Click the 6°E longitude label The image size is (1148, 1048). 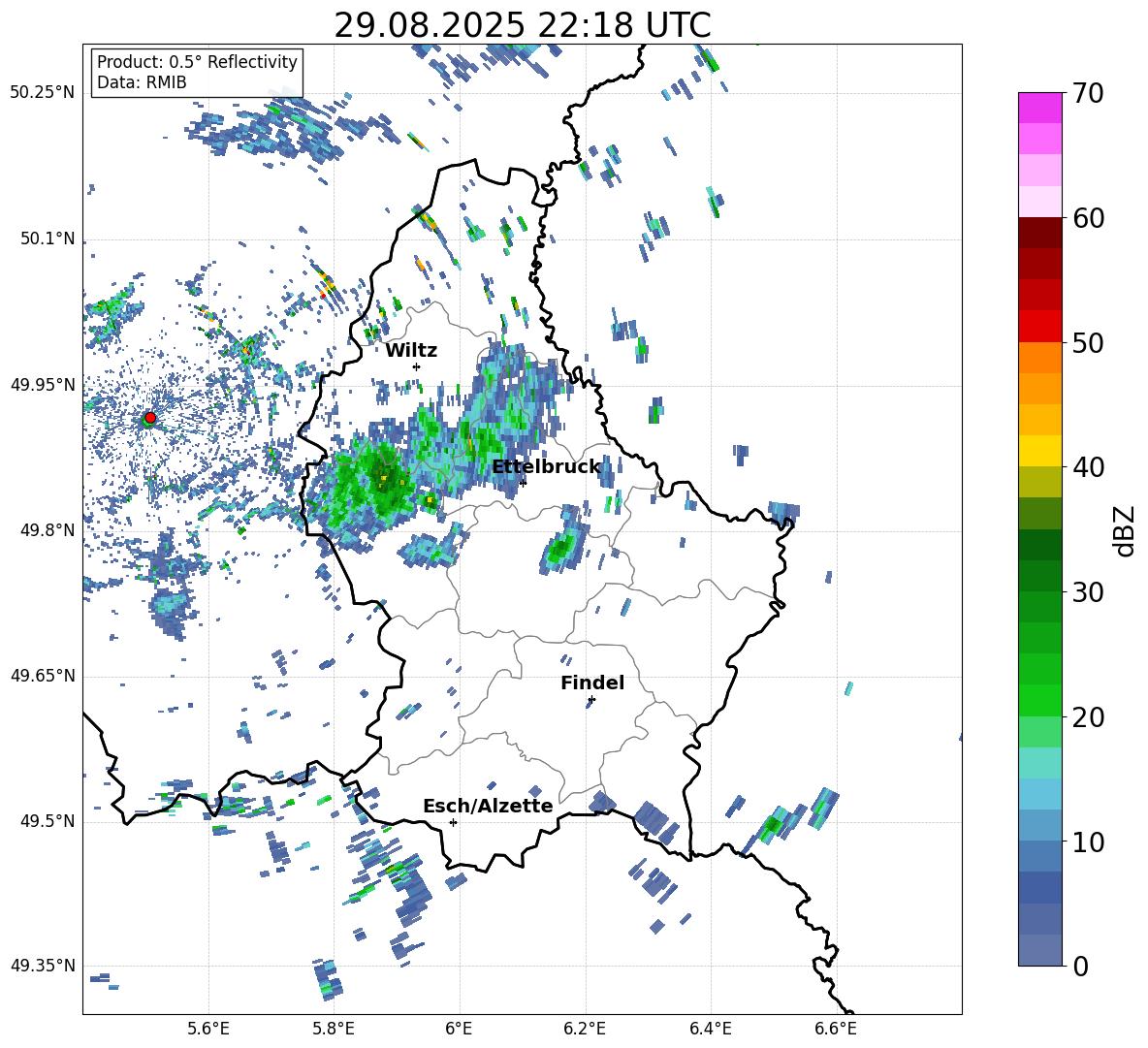[459, 1030]
